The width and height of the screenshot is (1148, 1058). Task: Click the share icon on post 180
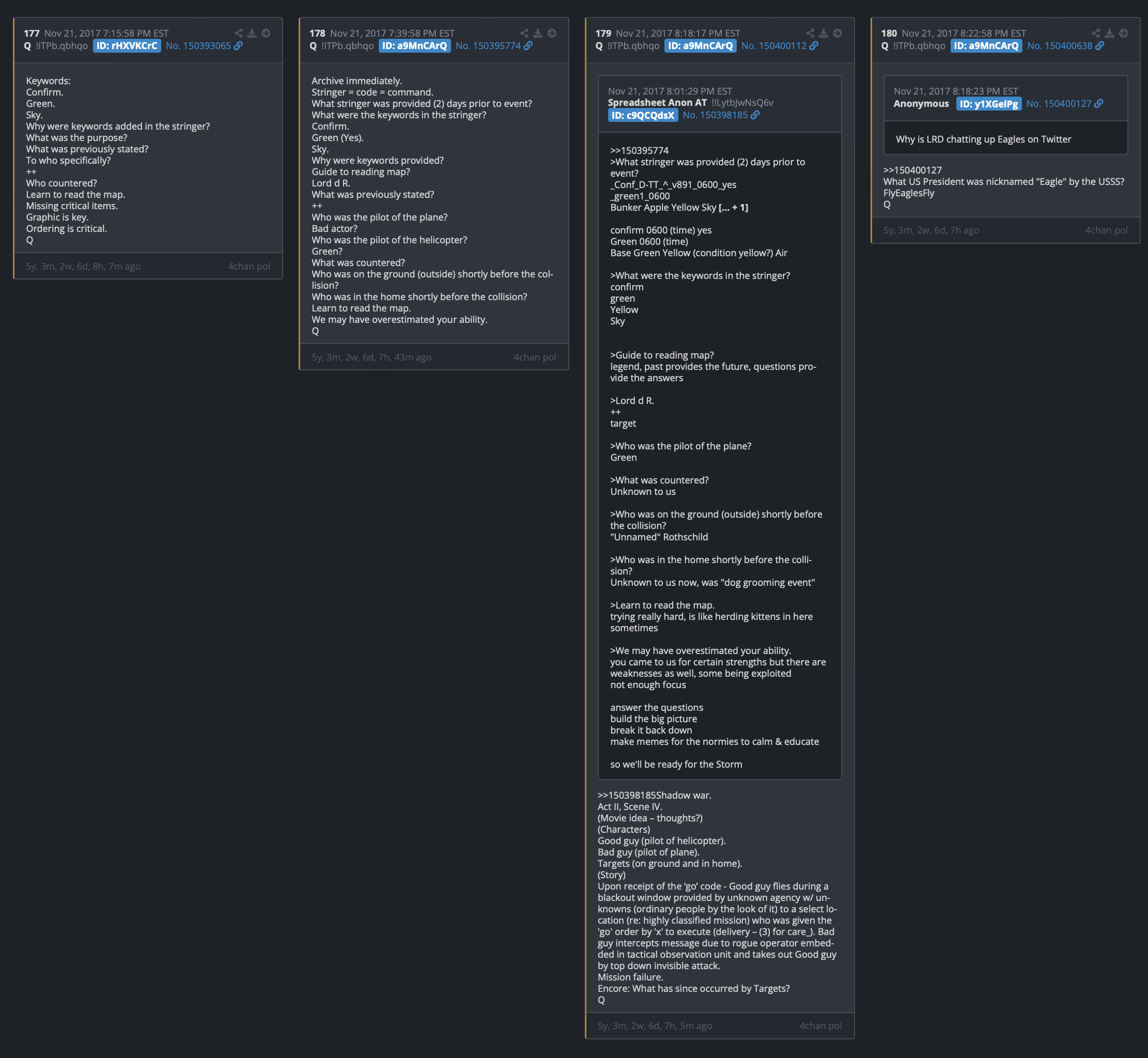pyautogui.click(x=1095, y=33)
